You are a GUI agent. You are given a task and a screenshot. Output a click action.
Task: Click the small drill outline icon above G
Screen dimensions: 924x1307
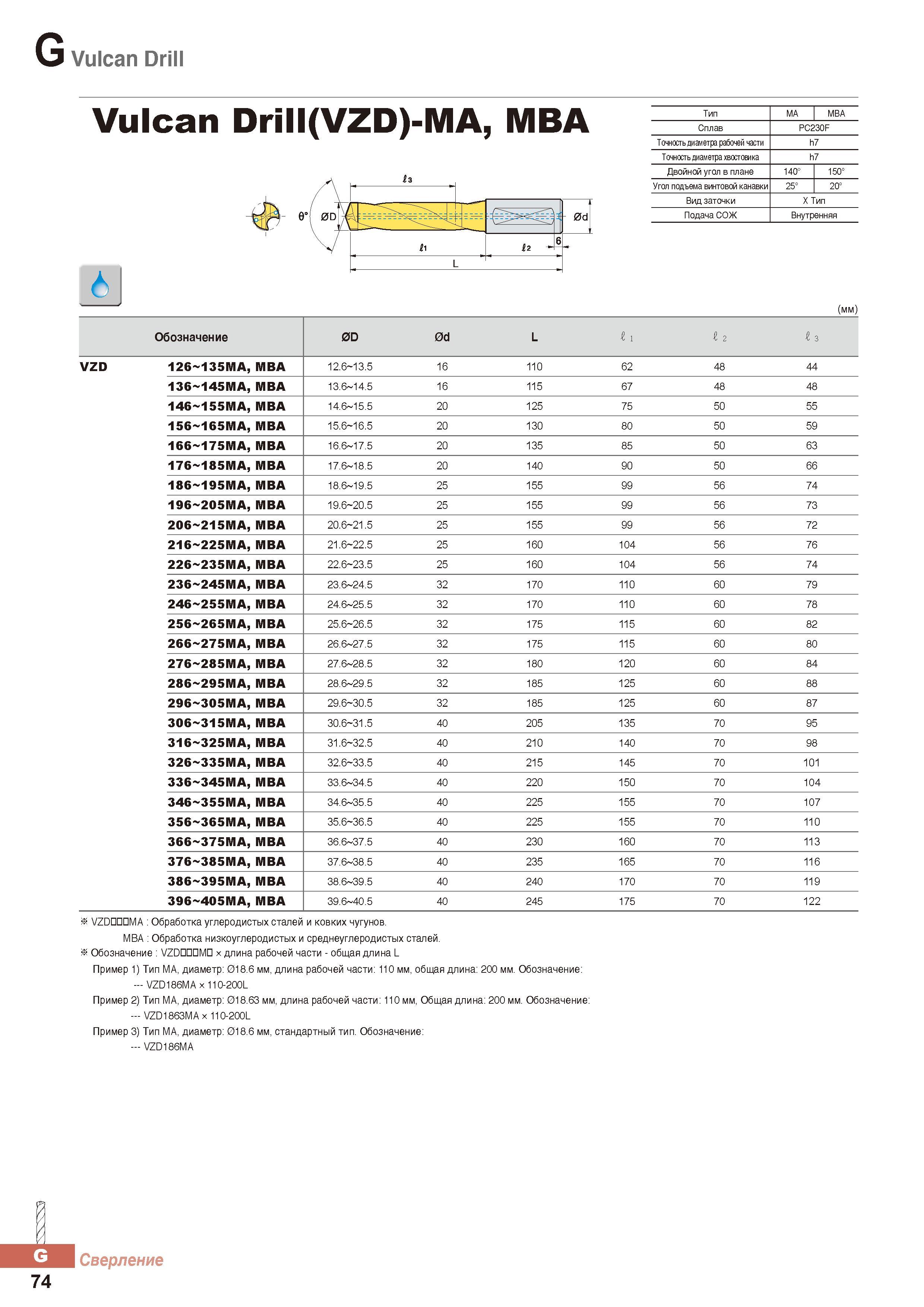(40, 1222)
